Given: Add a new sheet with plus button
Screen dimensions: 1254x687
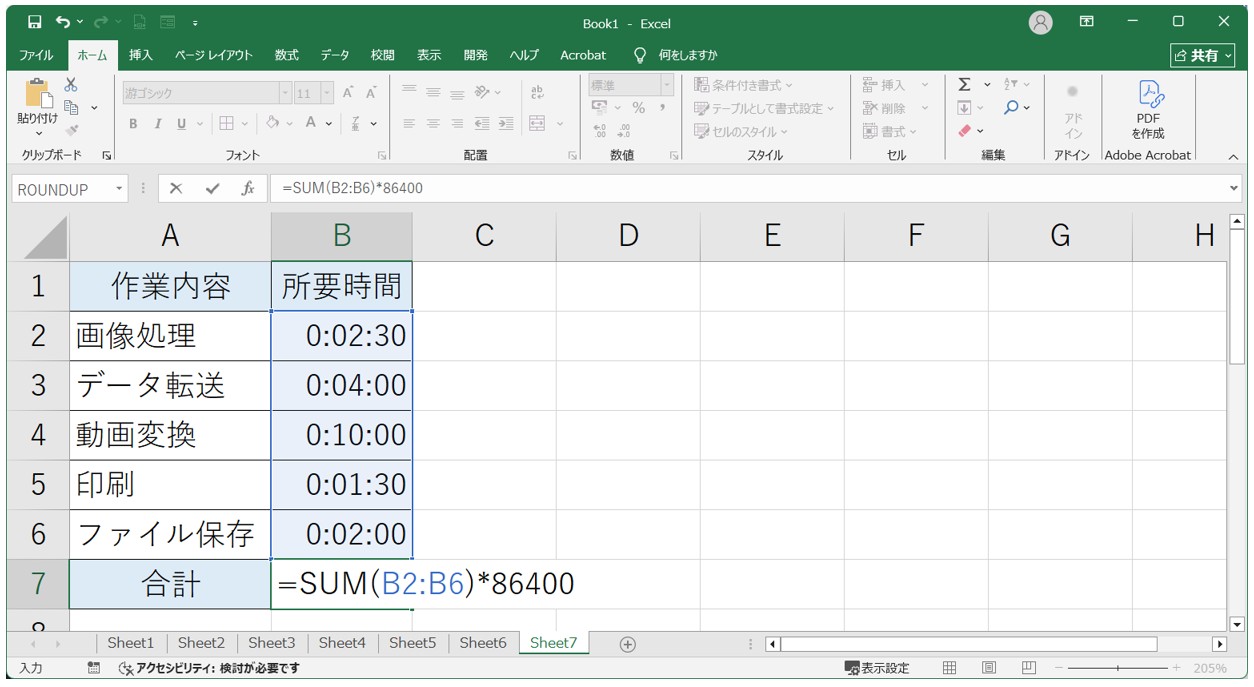Looking at the screenshot, I should [x=627, y=644].
